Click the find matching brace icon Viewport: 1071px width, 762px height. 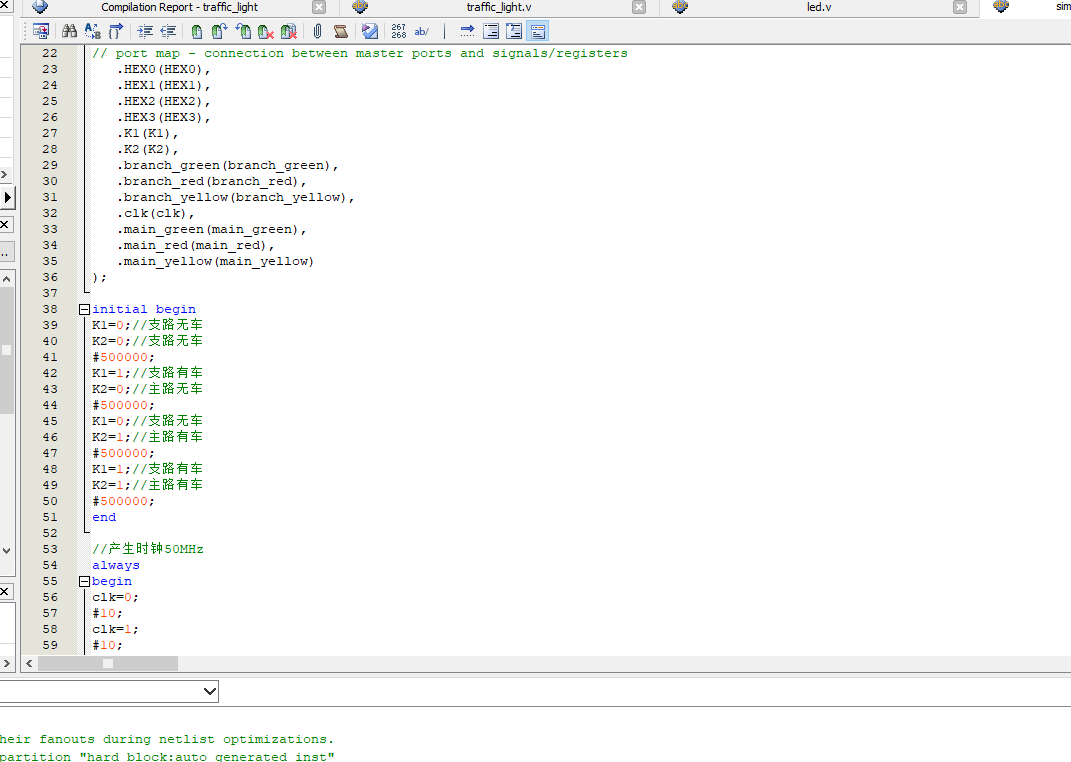tap(115, 31)
